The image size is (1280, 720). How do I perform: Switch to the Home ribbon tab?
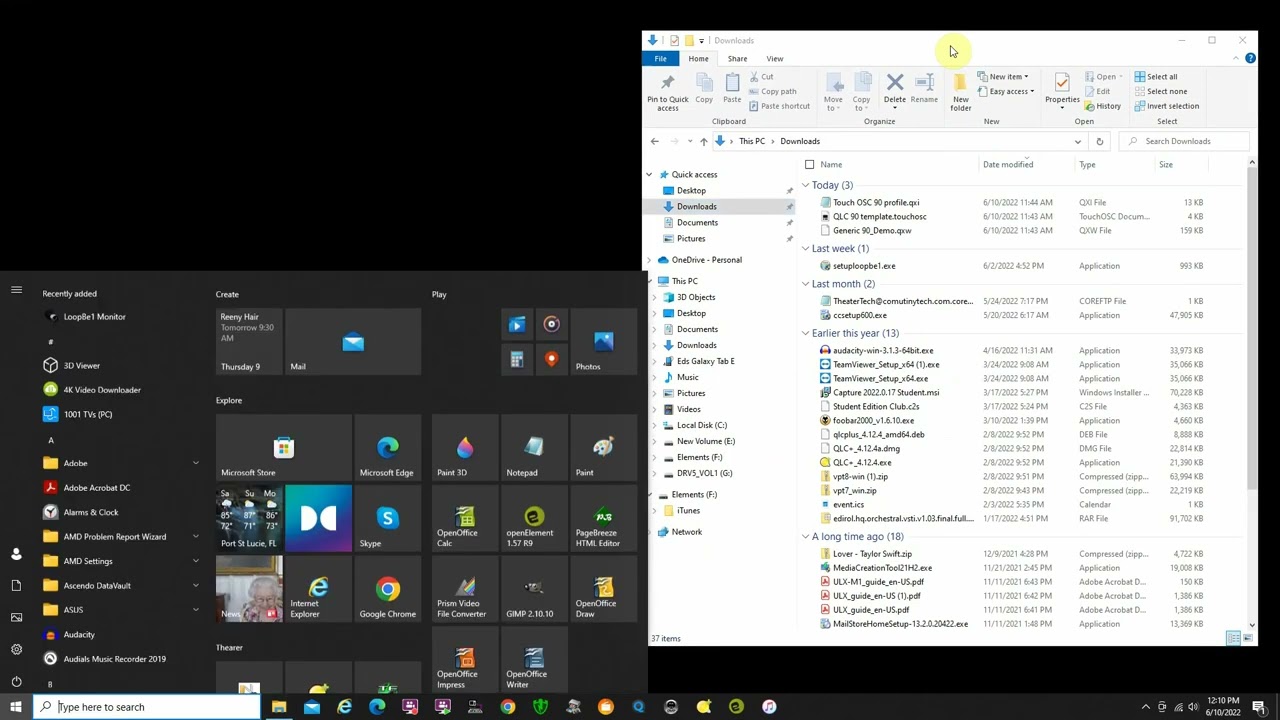click(698, 58)
